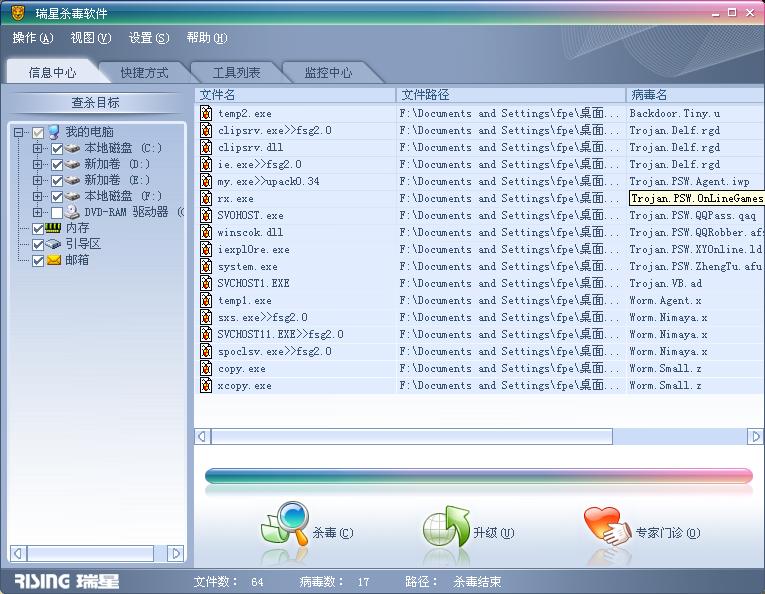
Task: Click the envelope icon for 邮箱
Action: 53,260
